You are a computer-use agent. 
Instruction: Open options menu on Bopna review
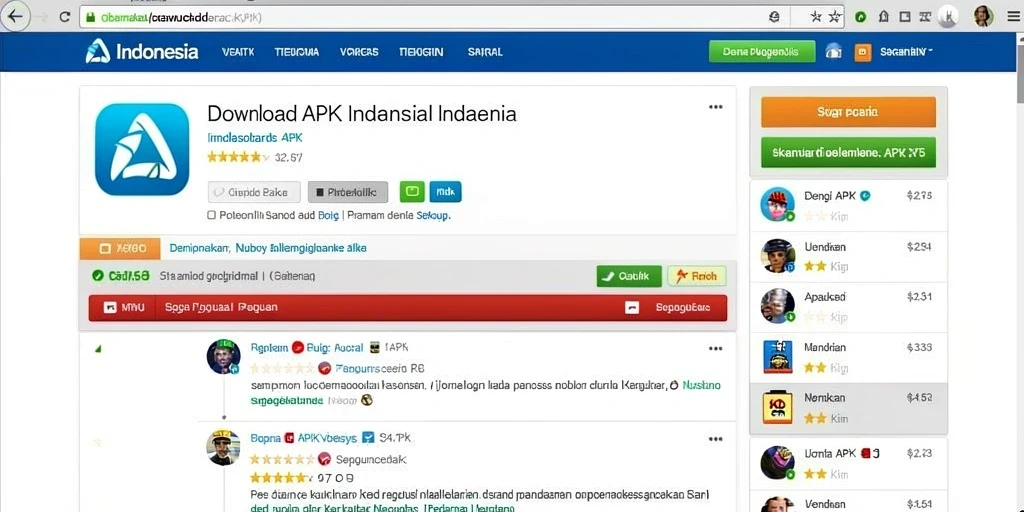(x=716, y=439)
